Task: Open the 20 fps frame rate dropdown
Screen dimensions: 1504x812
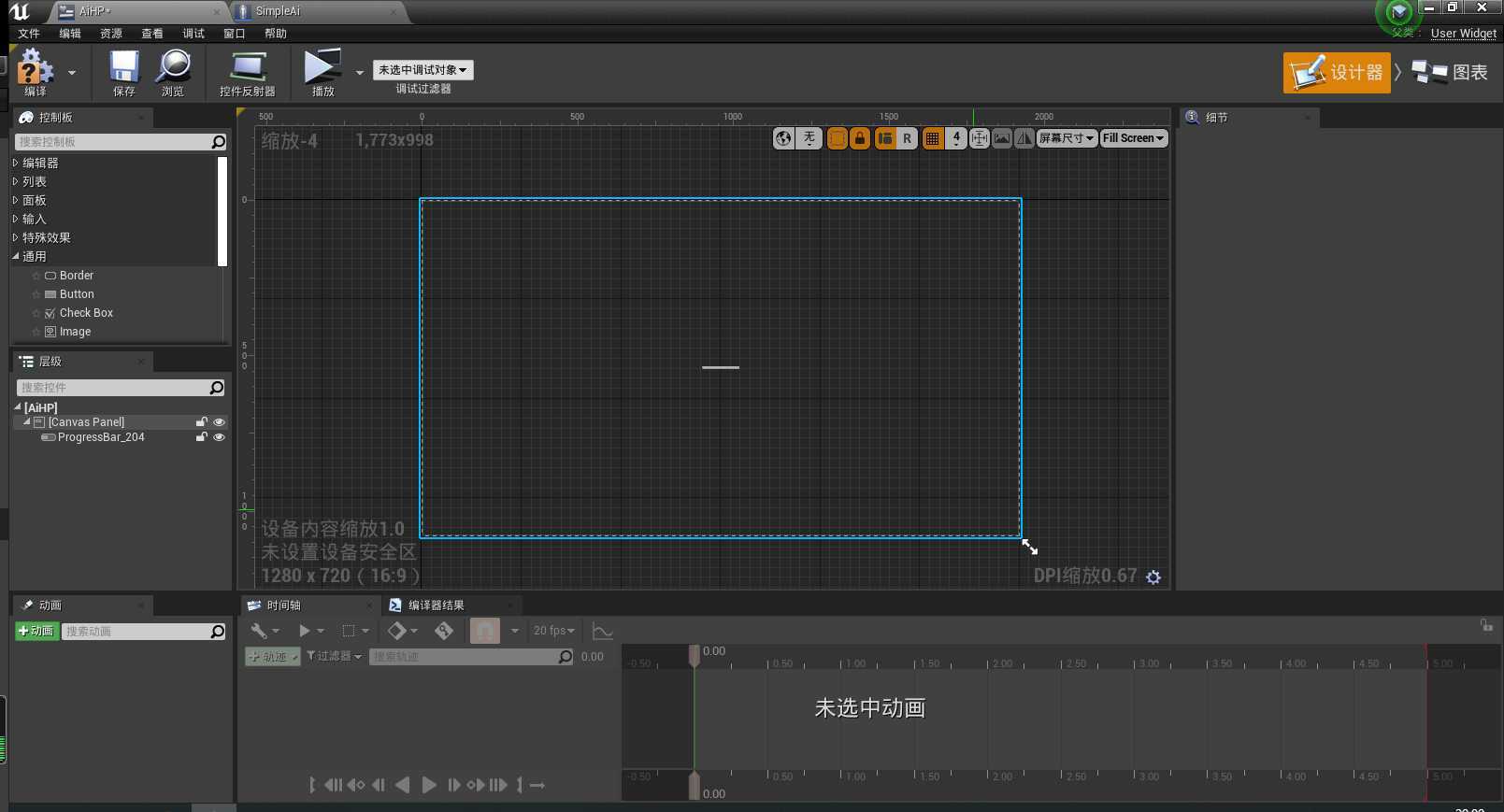Action: click(553, 631)
